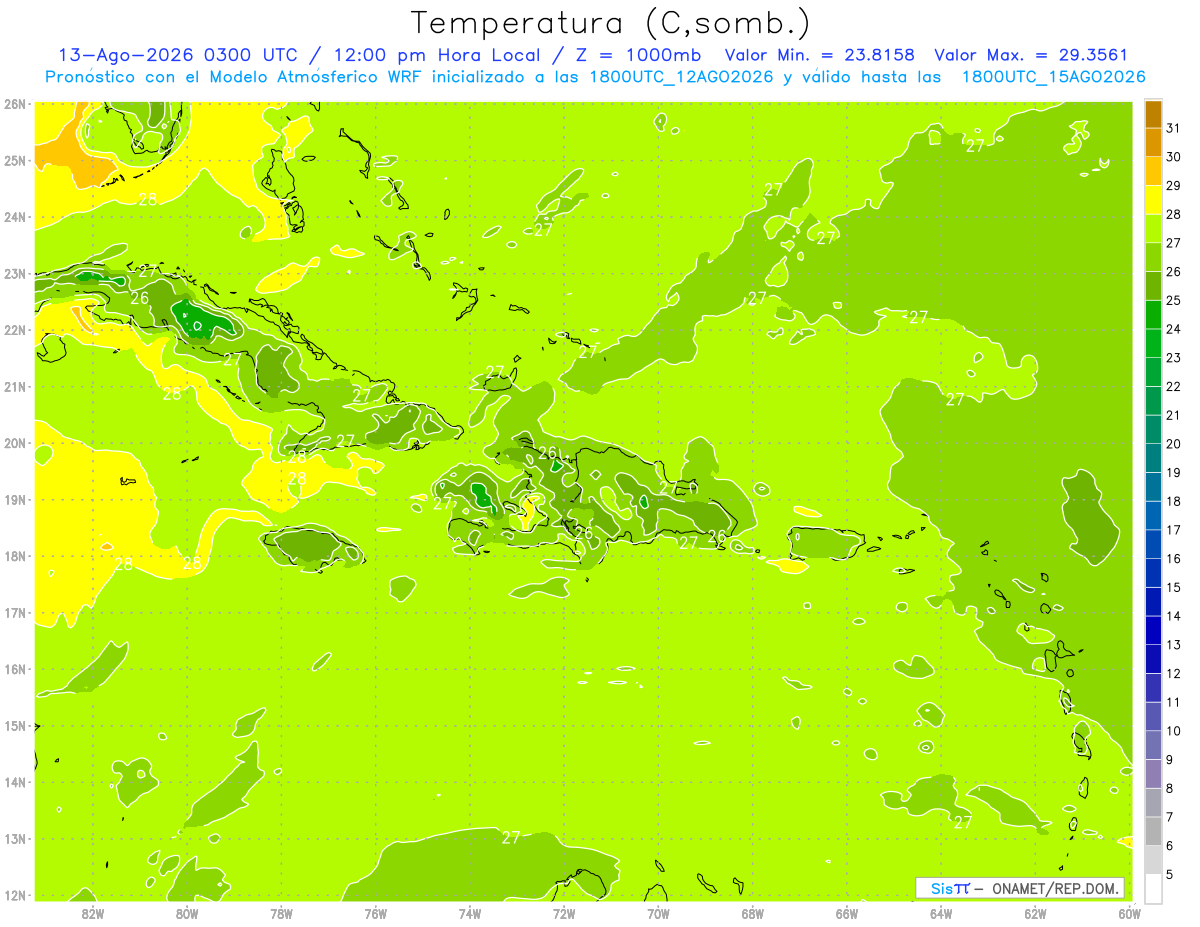Click the color scale label "5"

click(x=1170, y=875)
